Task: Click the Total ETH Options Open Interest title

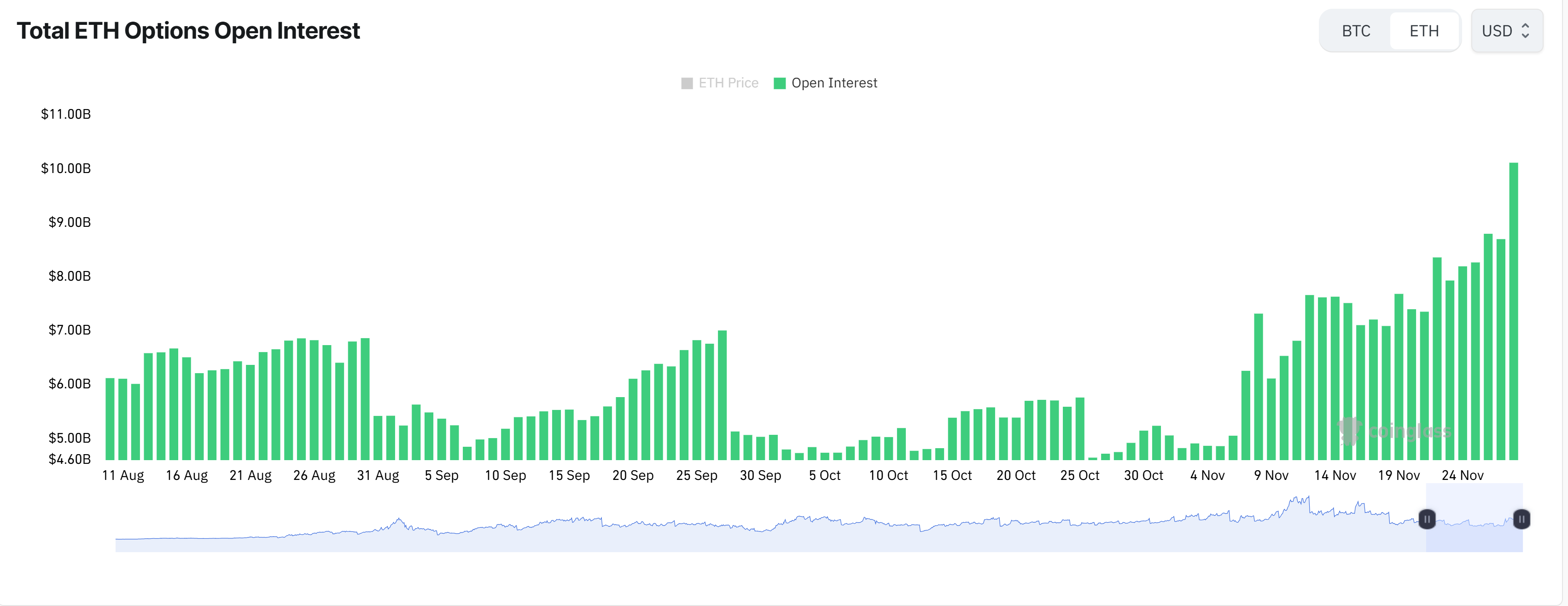Action: (189, 30)
